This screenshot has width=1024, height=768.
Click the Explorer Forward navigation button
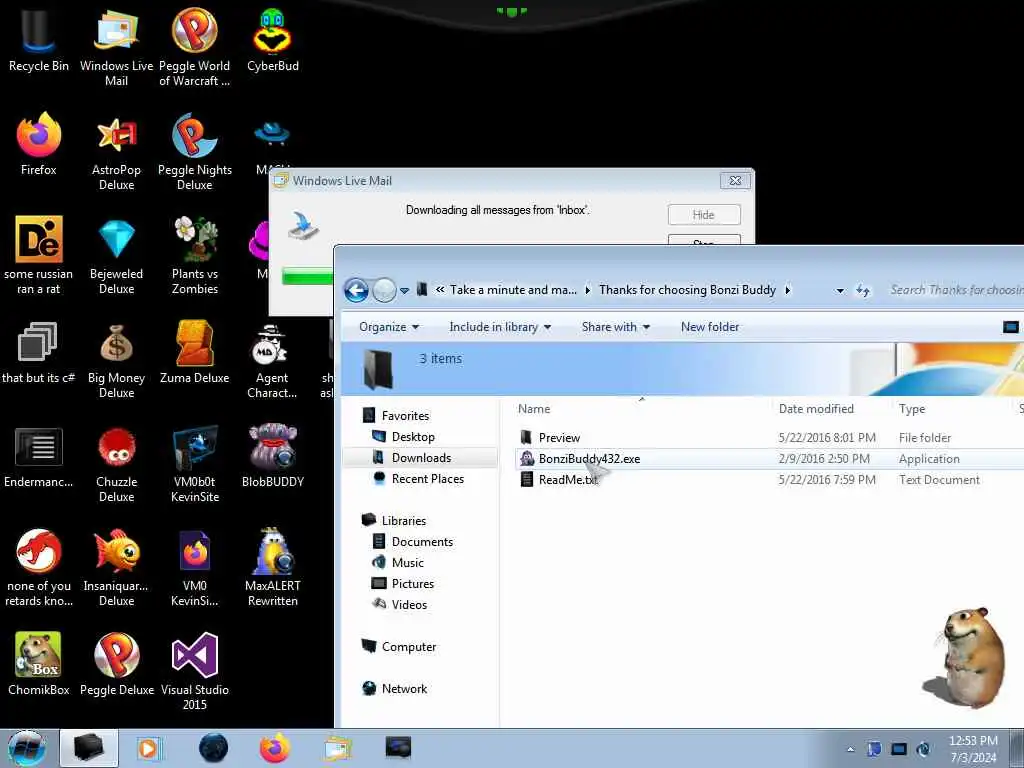pos(384,290)
